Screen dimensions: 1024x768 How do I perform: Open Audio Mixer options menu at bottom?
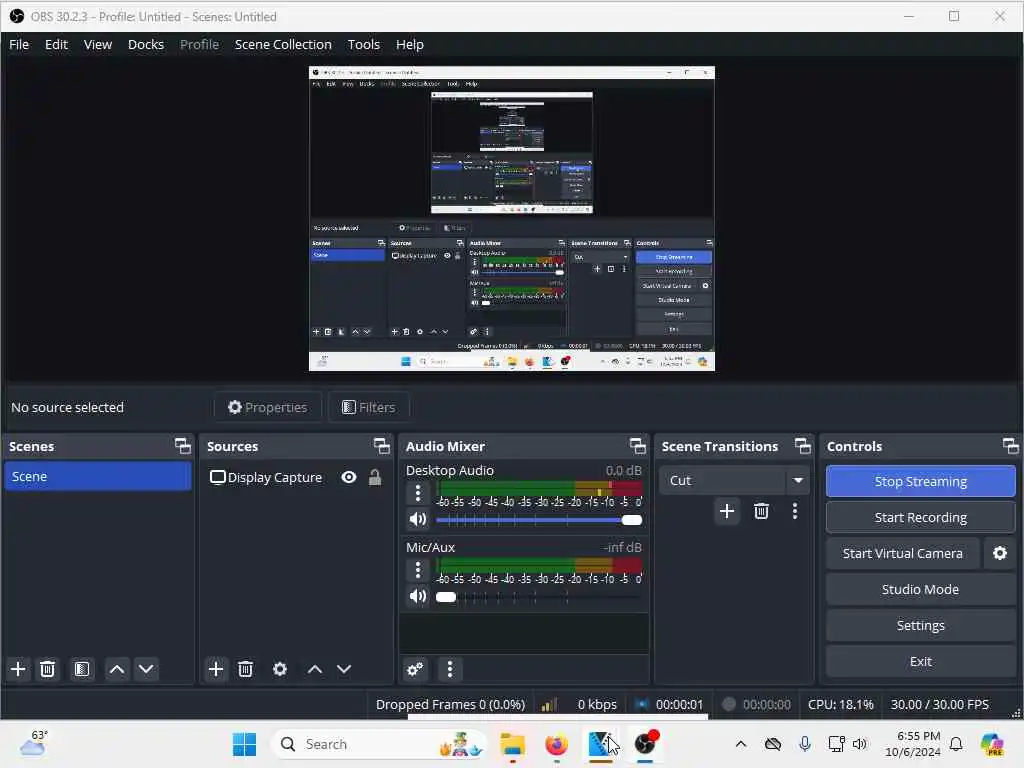[x=450, y=669]
